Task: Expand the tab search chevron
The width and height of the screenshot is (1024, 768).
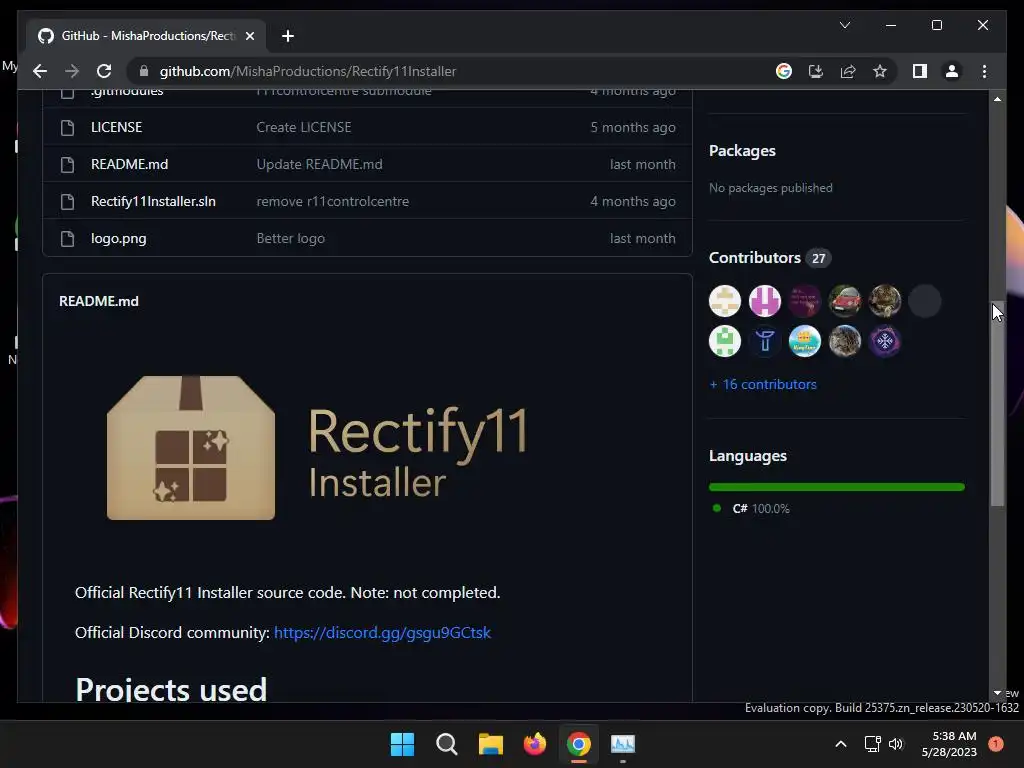Action: tap(844, 25)
